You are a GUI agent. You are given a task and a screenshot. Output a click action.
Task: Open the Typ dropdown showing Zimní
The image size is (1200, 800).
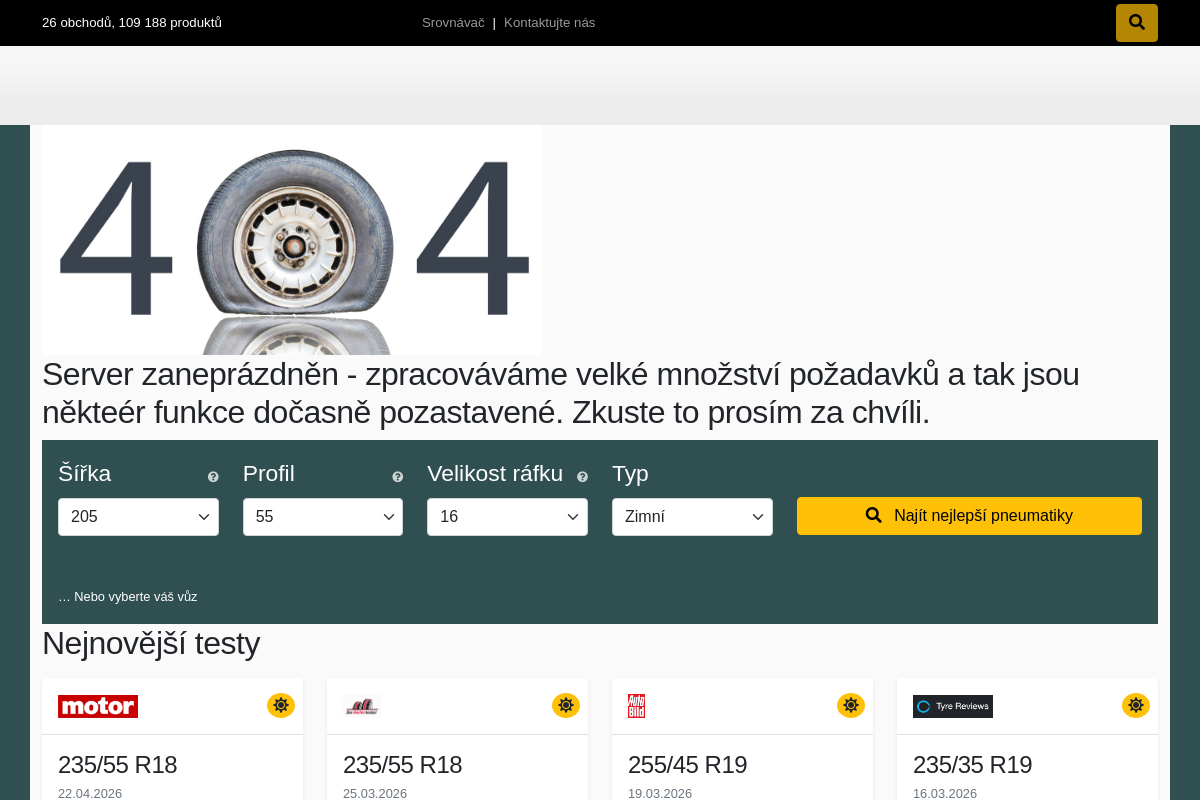[x=692, y=517]
